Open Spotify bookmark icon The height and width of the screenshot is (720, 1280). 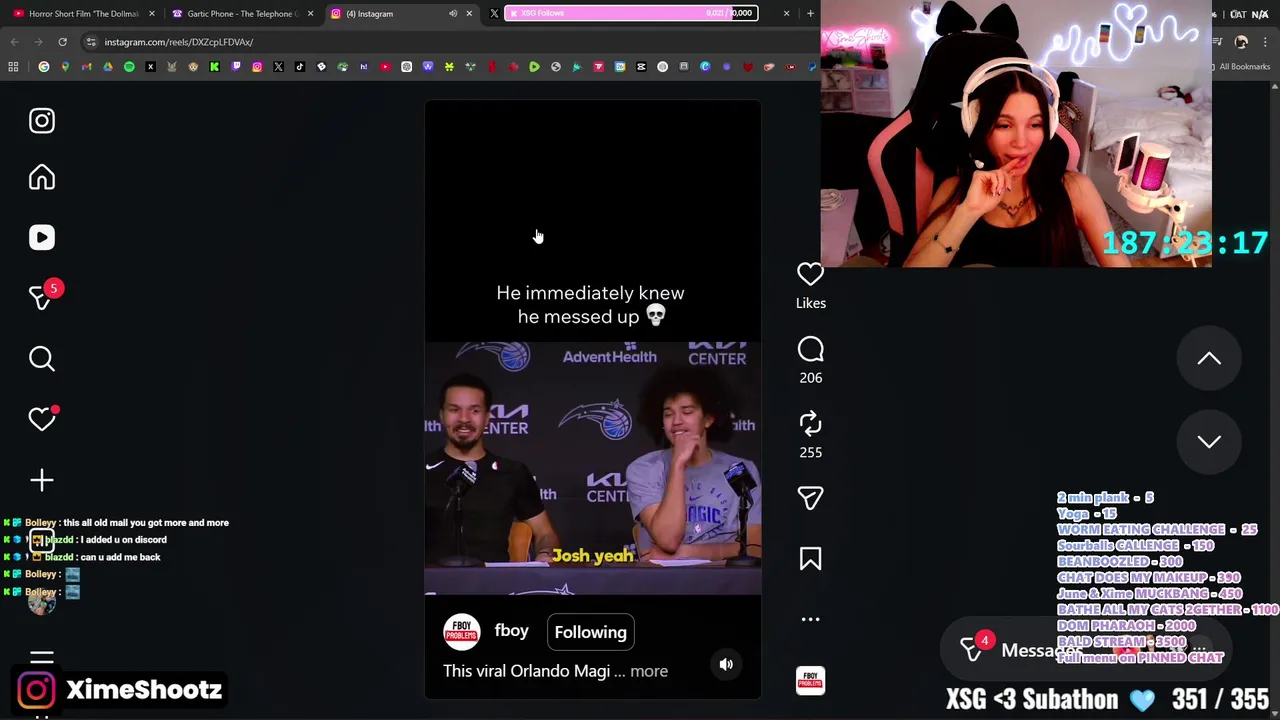[129, 67]
